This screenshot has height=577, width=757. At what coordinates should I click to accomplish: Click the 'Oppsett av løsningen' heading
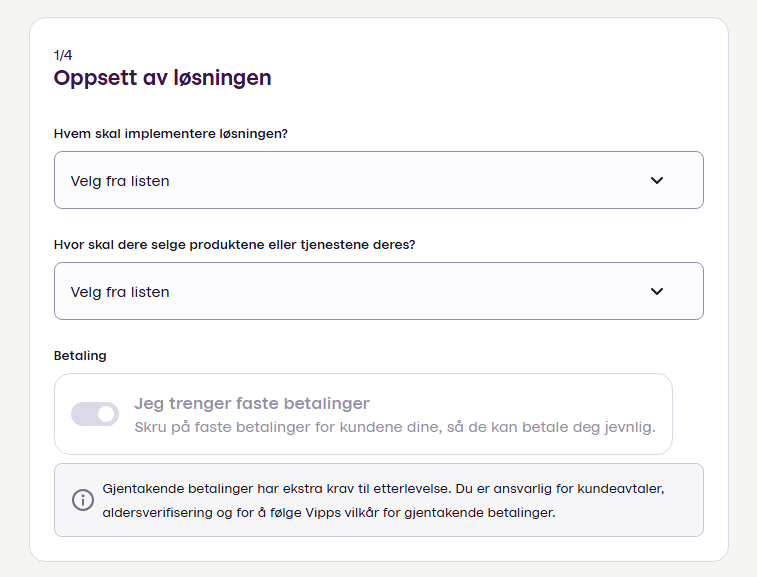pos(162,78)
